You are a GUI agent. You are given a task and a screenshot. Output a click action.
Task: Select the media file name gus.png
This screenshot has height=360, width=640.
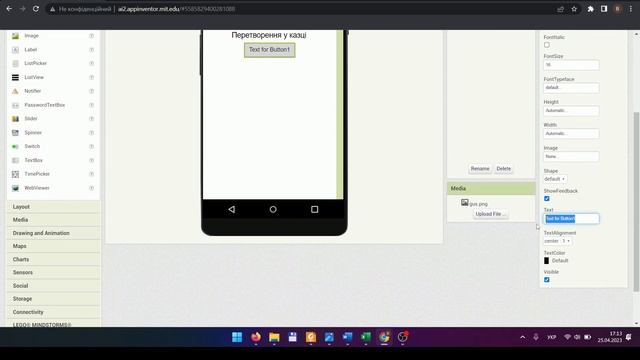(479, 204)
